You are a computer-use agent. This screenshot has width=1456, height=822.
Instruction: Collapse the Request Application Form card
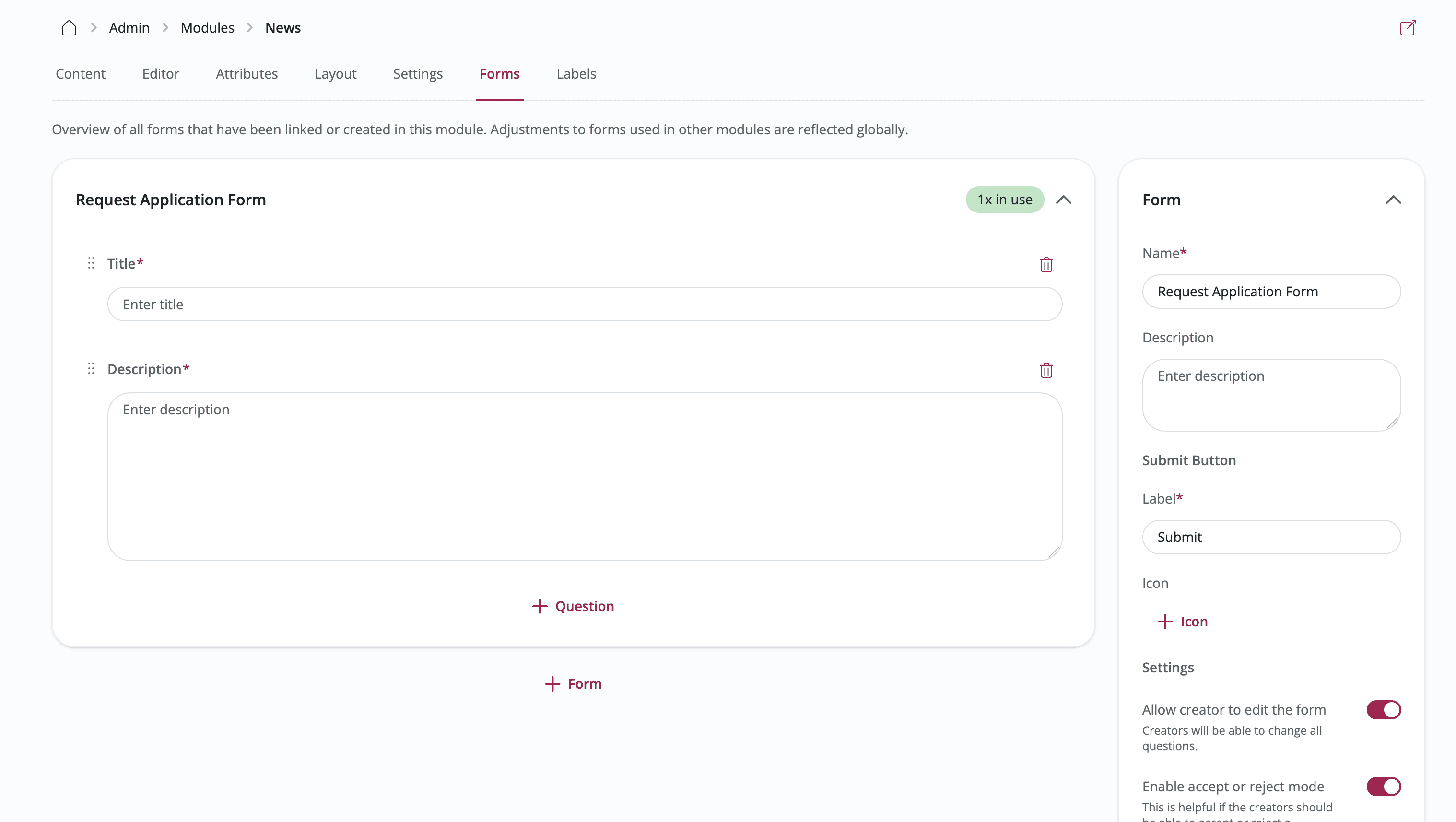[x=1063, y=200]
